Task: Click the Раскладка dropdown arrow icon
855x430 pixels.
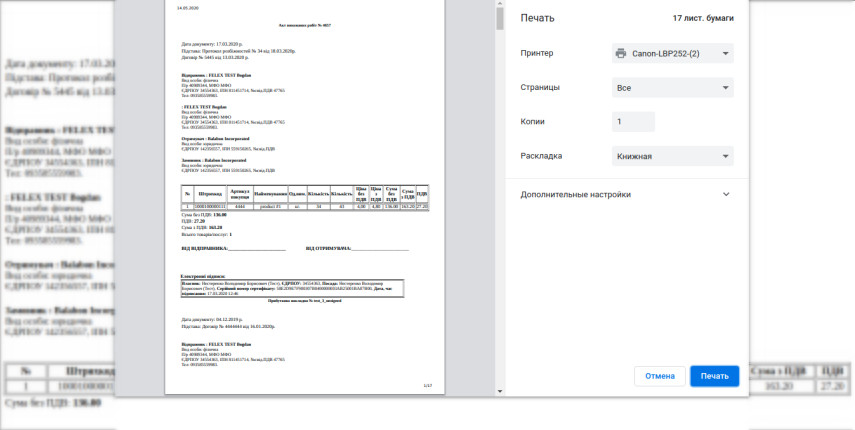Action: click(725, 156)
